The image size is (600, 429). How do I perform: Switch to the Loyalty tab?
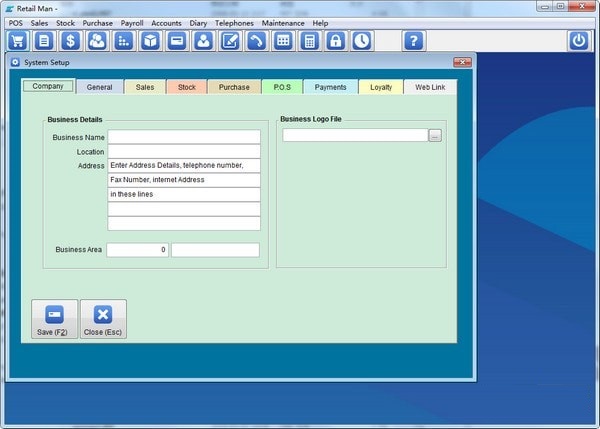point(381,87)
